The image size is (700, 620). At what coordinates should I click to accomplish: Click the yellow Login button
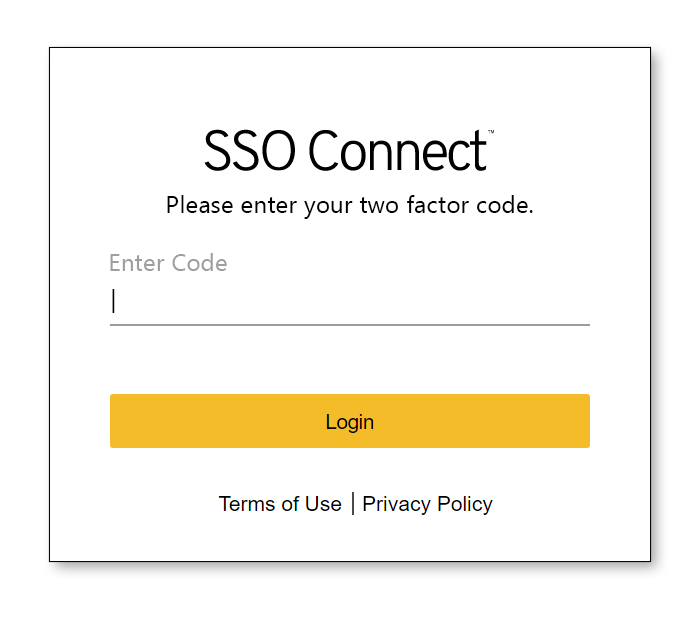(x=350, y=421)
